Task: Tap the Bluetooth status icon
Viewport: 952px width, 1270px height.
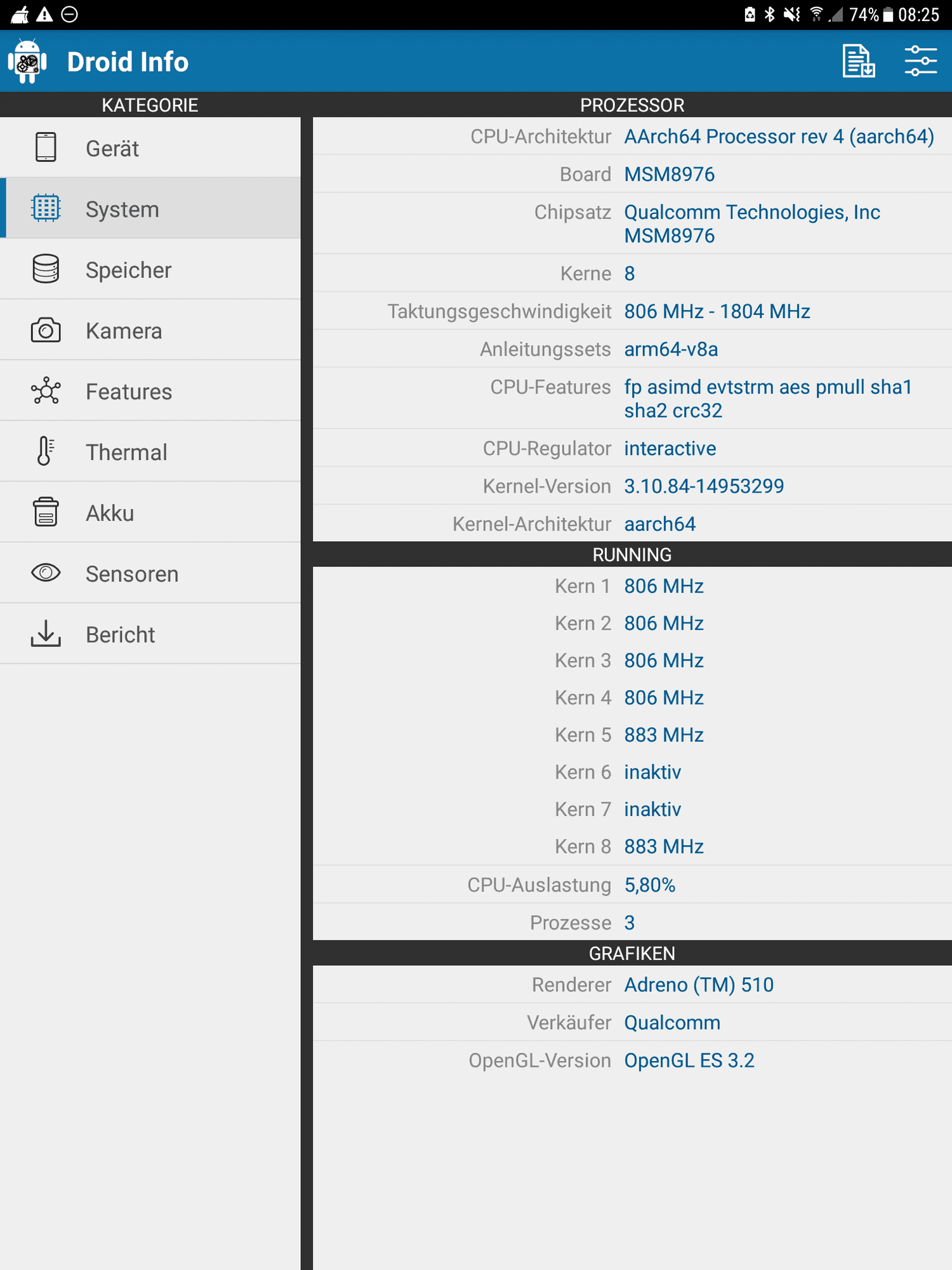Action: (770, 14)
